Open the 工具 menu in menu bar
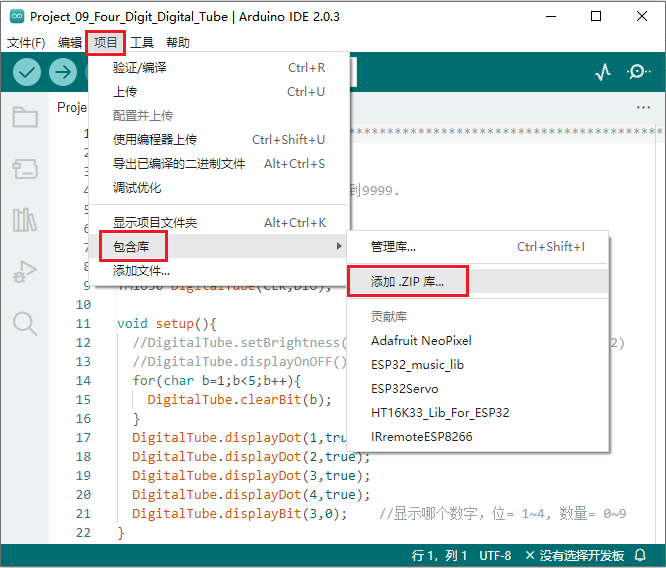Screen dimensions: 666x568 pyautogui.click(x=142, y=42)
